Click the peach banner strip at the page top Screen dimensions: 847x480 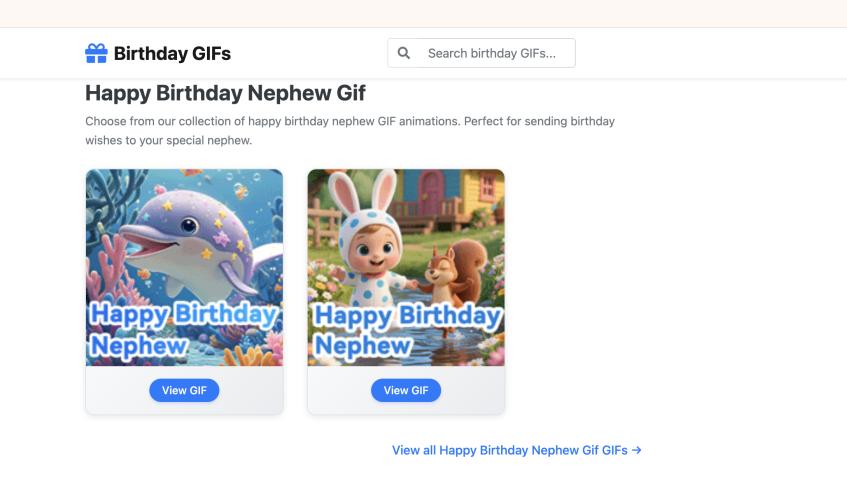point(423,13)
